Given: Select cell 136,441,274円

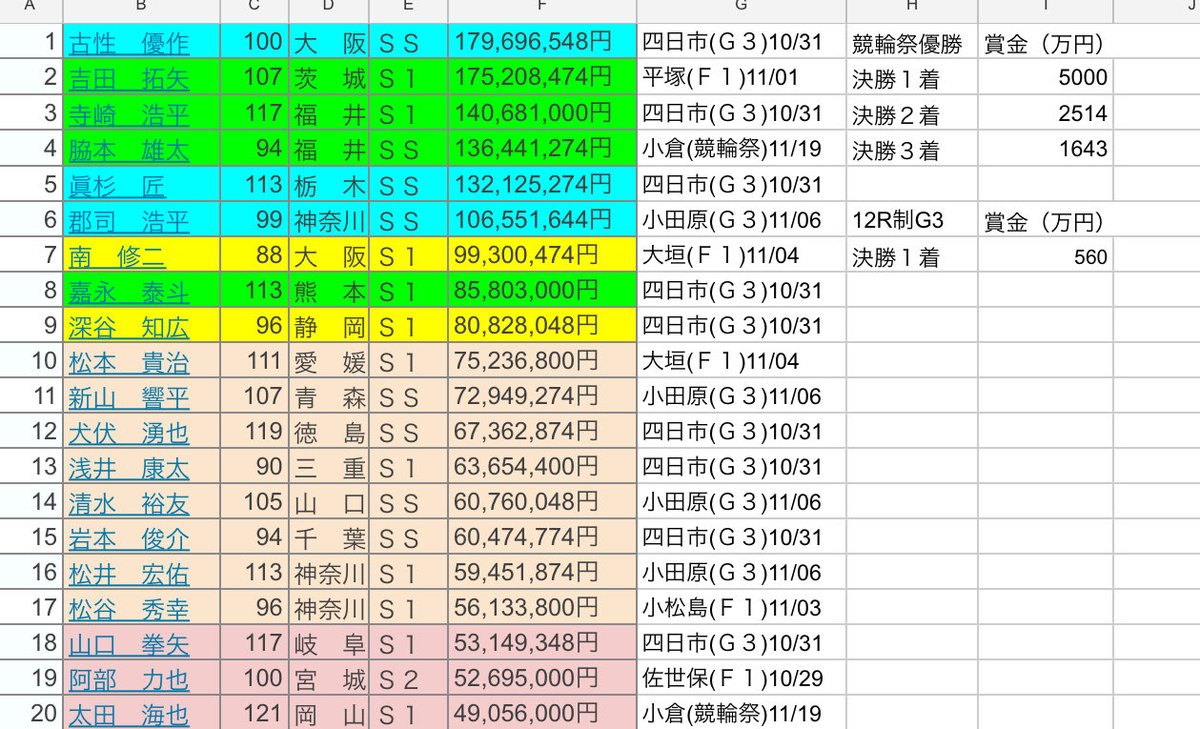Looking at the screenshot, I should pos(542,149).
